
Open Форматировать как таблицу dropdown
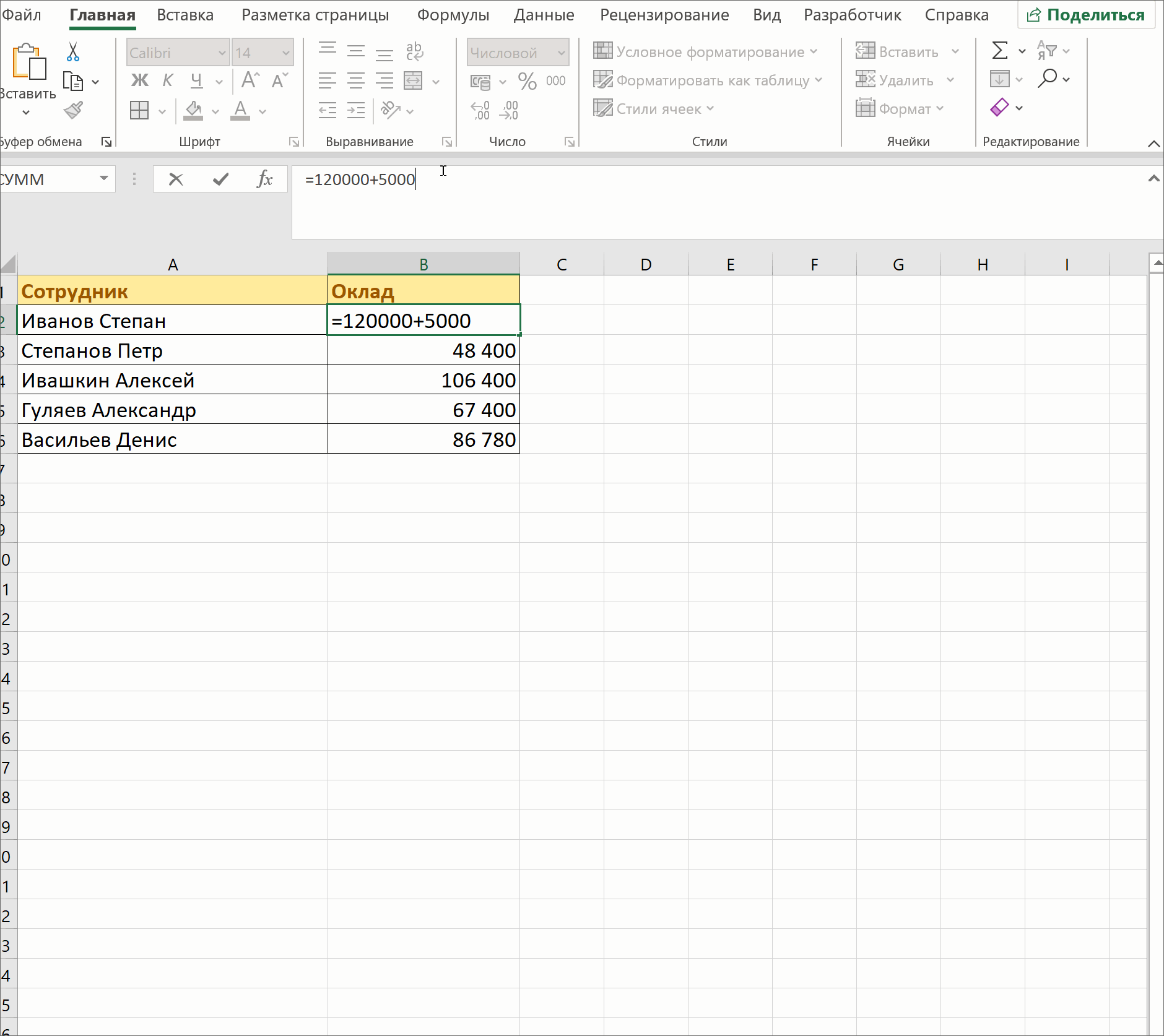tap(708, 80)
